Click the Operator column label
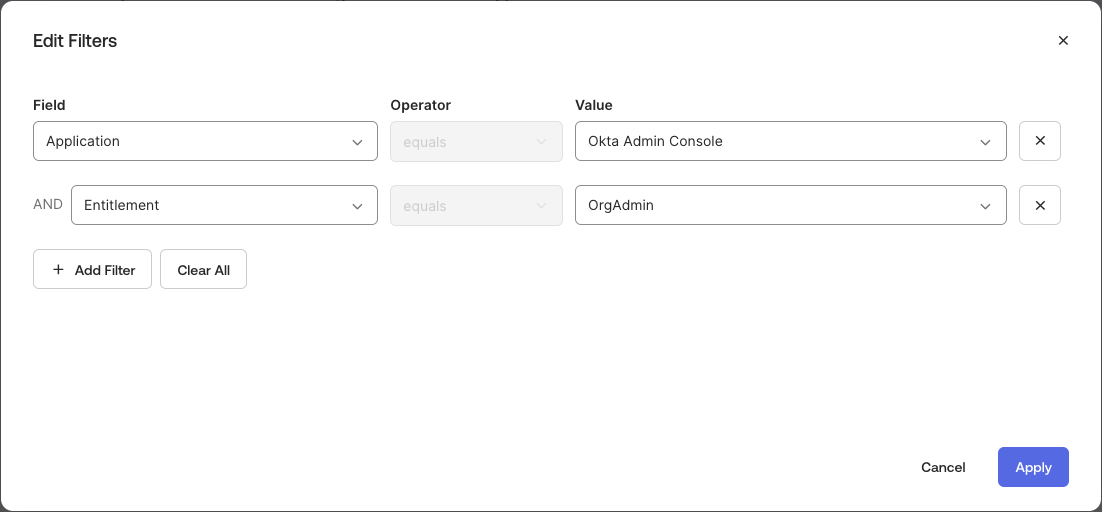The height and width of the screenshot is (512, 1102). (x=420, y=105)
